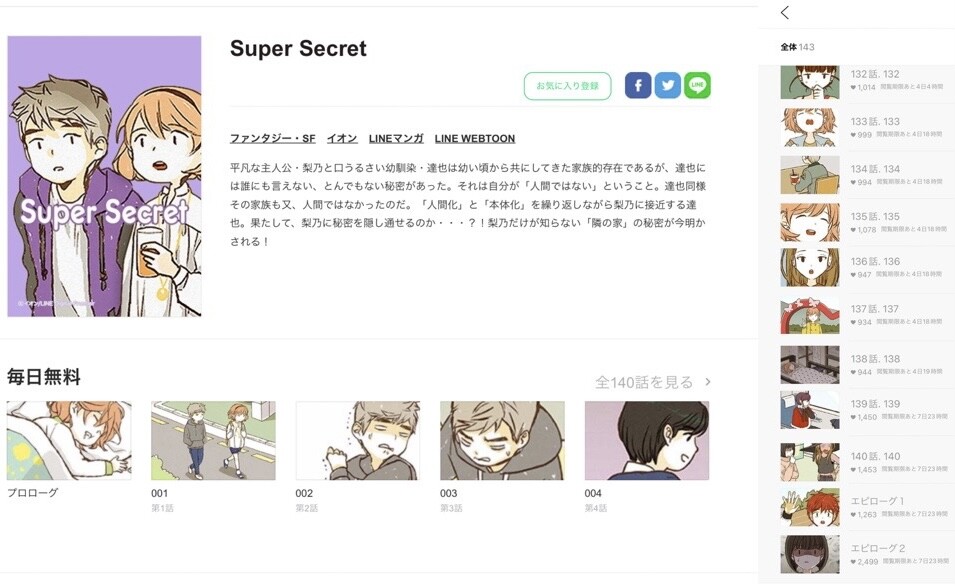Image resolution: width=955 pixels, height=586 pixels.
Task: Open the ファンタジー・SF genre link
Action: (x=272, y=138)
